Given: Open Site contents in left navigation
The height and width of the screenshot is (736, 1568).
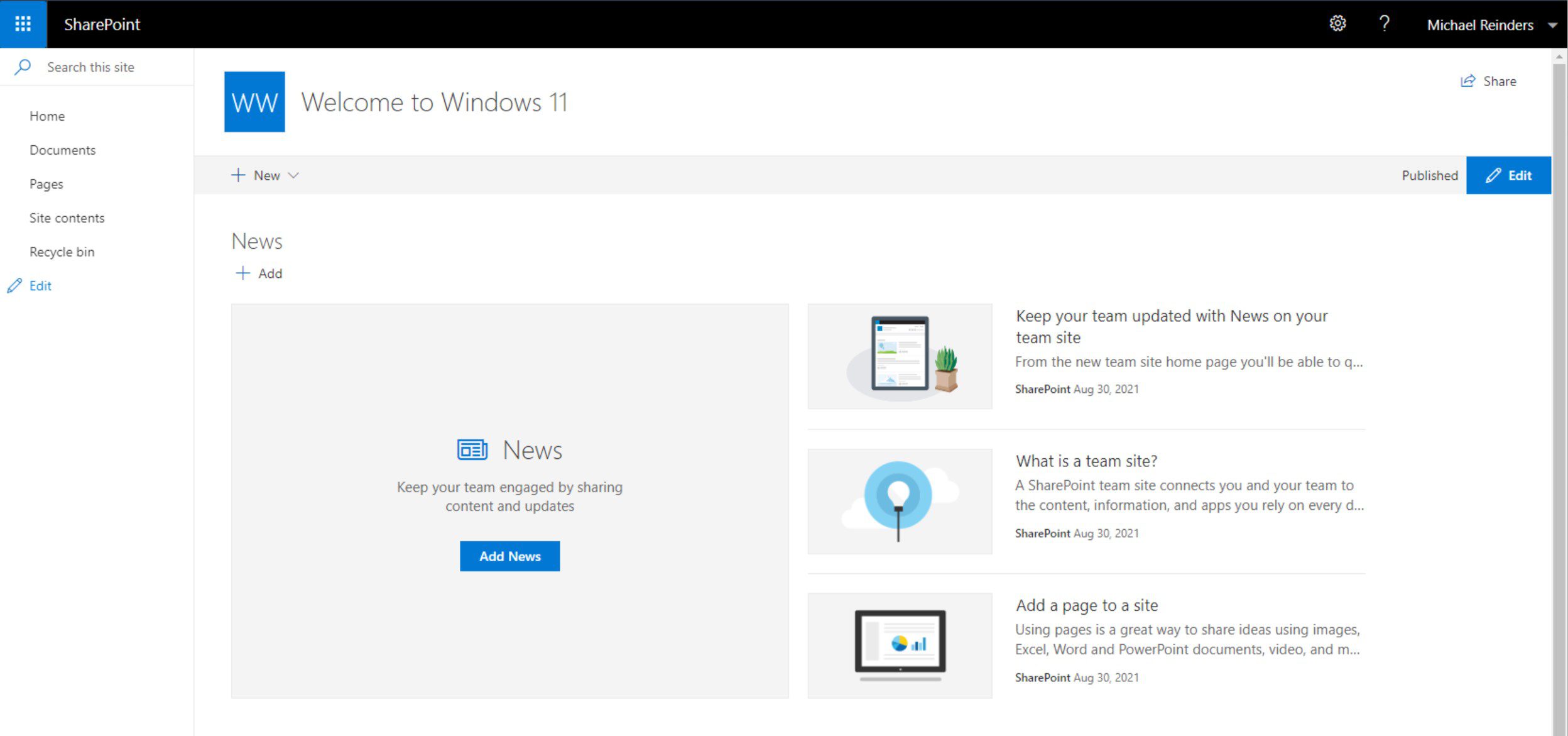Looking at the screenshot, I should 67,218.
